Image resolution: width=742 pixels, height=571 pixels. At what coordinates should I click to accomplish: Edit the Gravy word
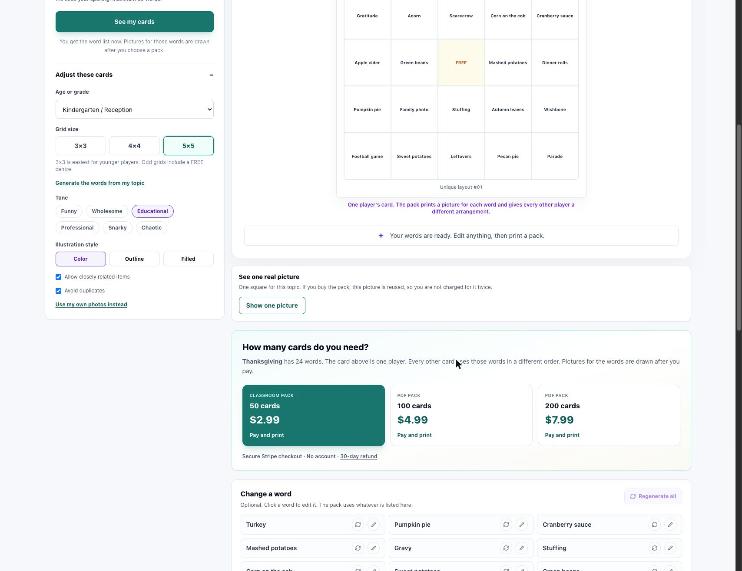pos(521,548)
